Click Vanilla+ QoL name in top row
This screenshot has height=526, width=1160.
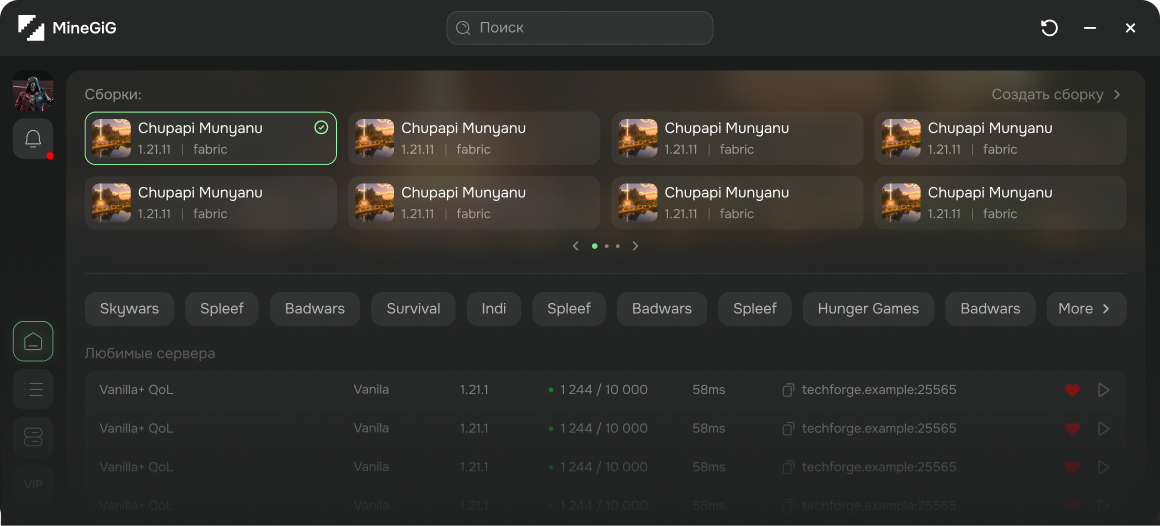[137, 390]
